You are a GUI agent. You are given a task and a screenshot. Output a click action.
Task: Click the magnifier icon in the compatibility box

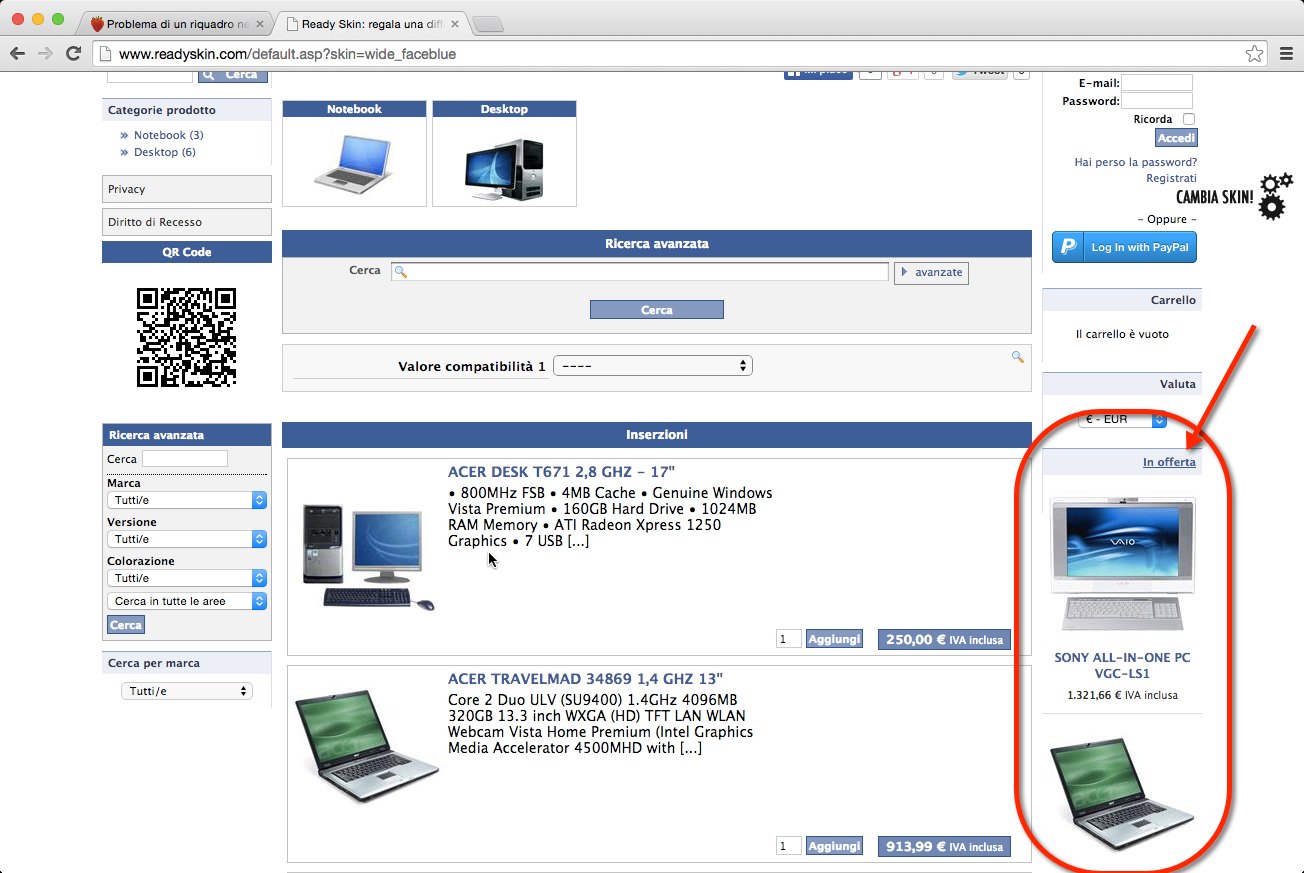click(x=1018, y=357)
